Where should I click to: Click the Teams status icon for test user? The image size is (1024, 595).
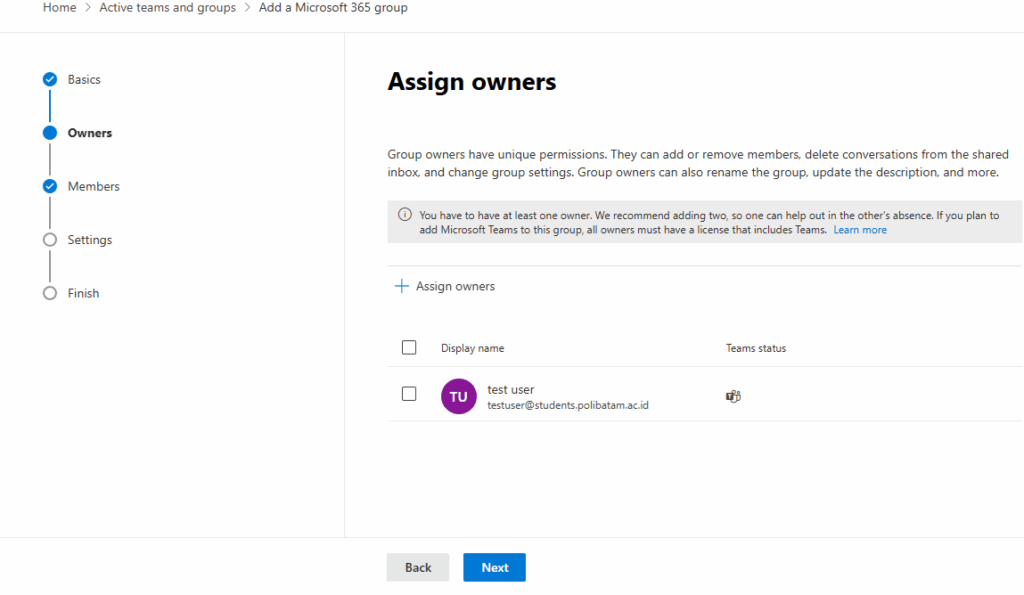coord(733,397)
